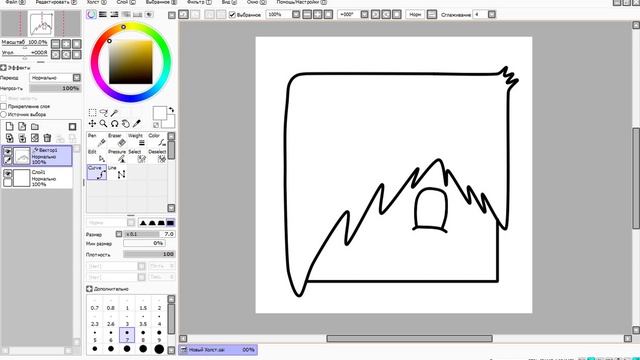The height and width of the screenshot is (360, 640).
Task: Open the Сглаживание stabilizer dropdown
Action: click(491, 15)
